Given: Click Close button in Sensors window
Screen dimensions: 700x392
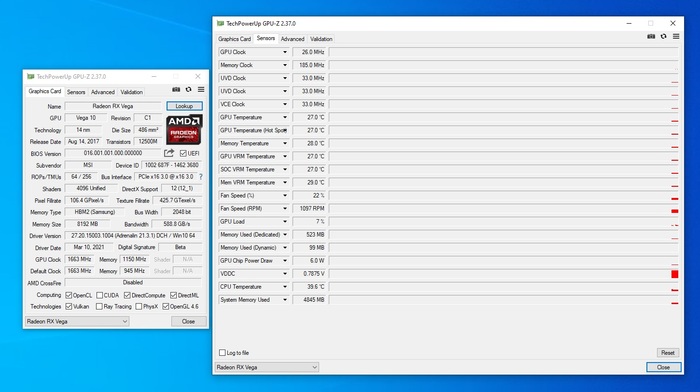Looking at the screenshot, I should coord(663,367).
